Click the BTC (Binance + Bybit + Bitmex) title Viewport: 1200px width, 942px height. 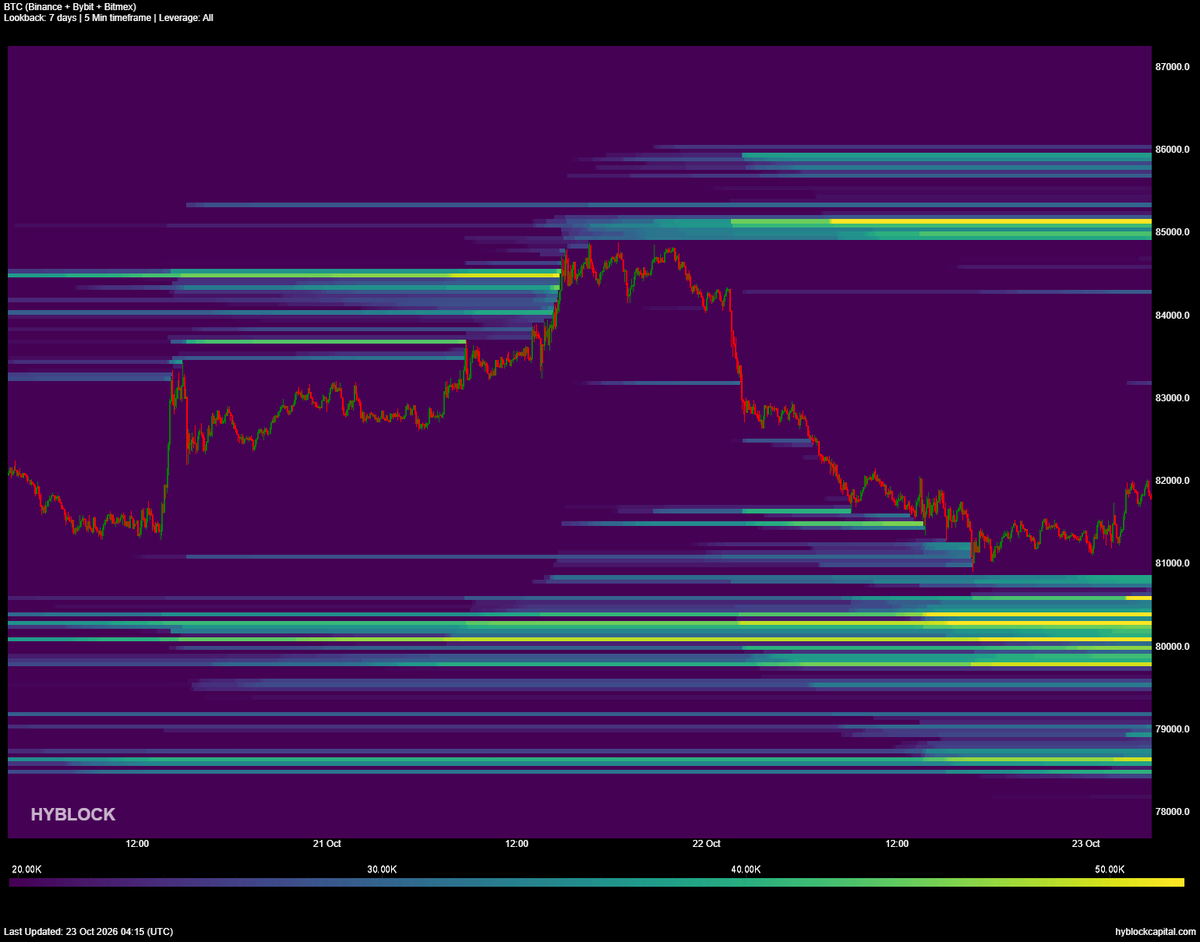pos(70,7)
